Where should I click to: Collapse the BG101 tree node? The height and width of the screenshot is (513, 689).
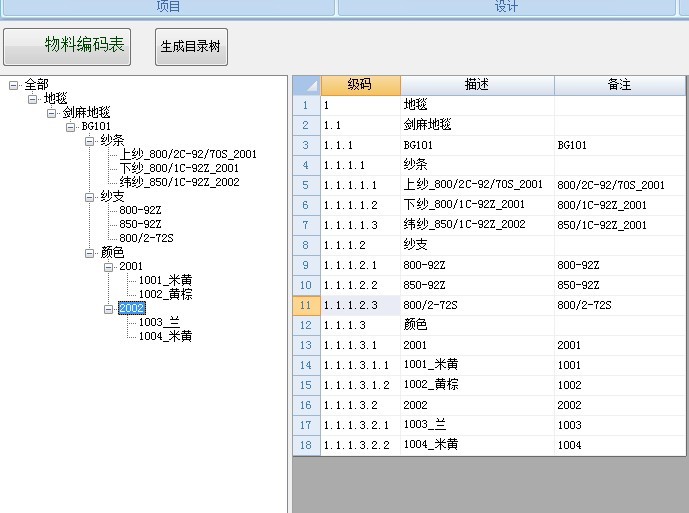click(71, 127)
